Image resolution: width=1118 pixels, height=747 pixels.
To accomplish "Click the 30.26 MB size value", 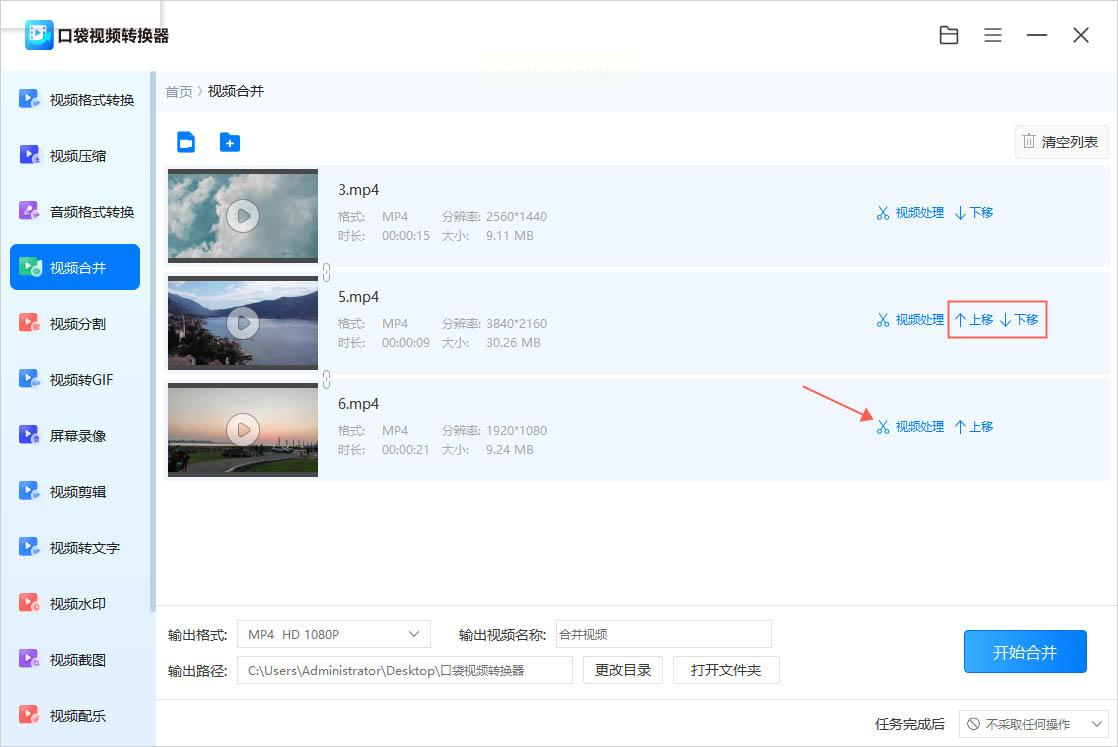I will tap(513, 342).
